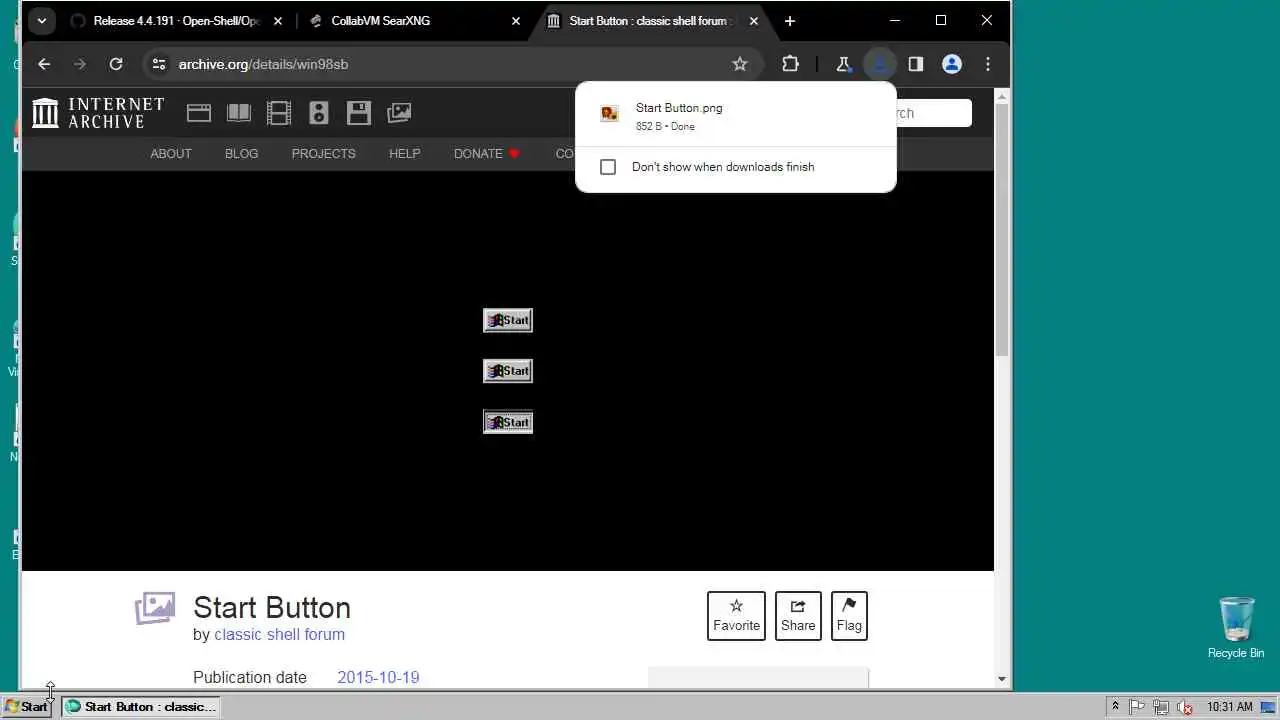Check "Don't show when downloads finish"
The image size is (1280, 720).
point(608,167)
